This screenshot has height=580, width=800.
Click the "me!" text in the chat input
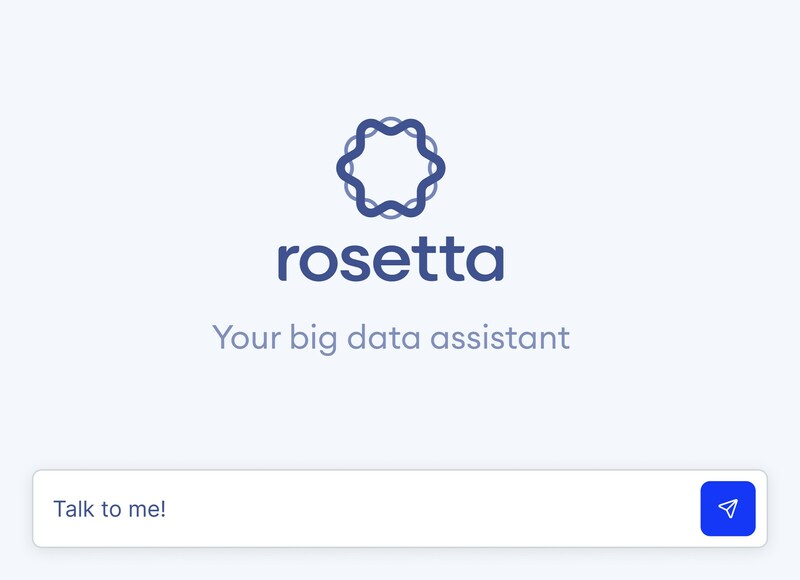145,509
